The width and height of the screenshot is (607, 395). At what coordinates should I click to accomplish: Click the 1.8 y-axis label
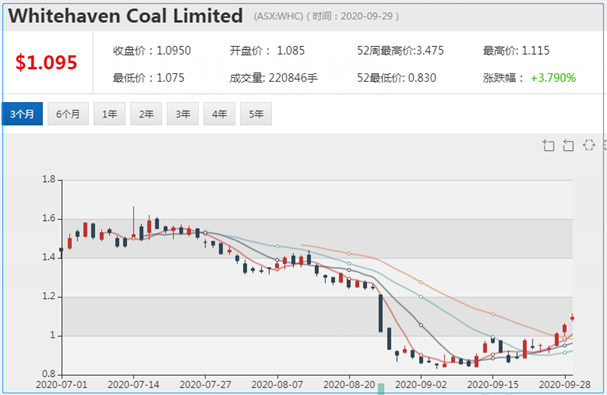pos(49,179)
